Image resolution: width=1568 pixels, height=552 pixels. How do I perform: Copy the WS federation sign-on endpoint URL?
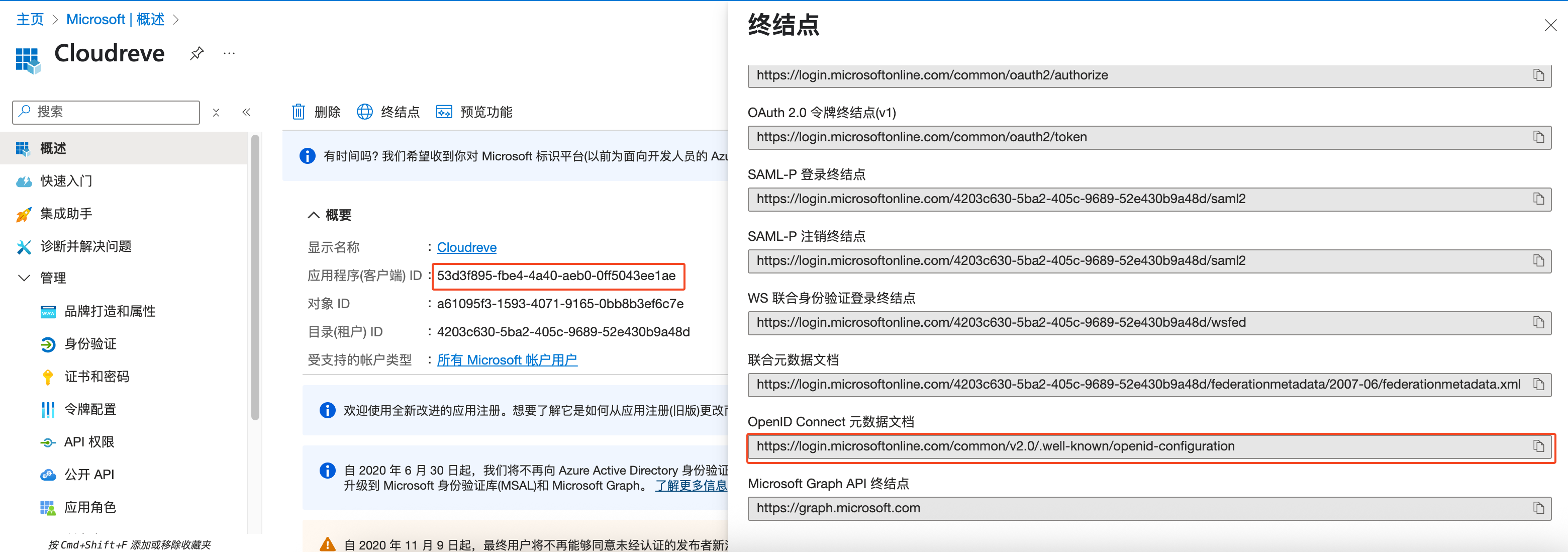1538,323
